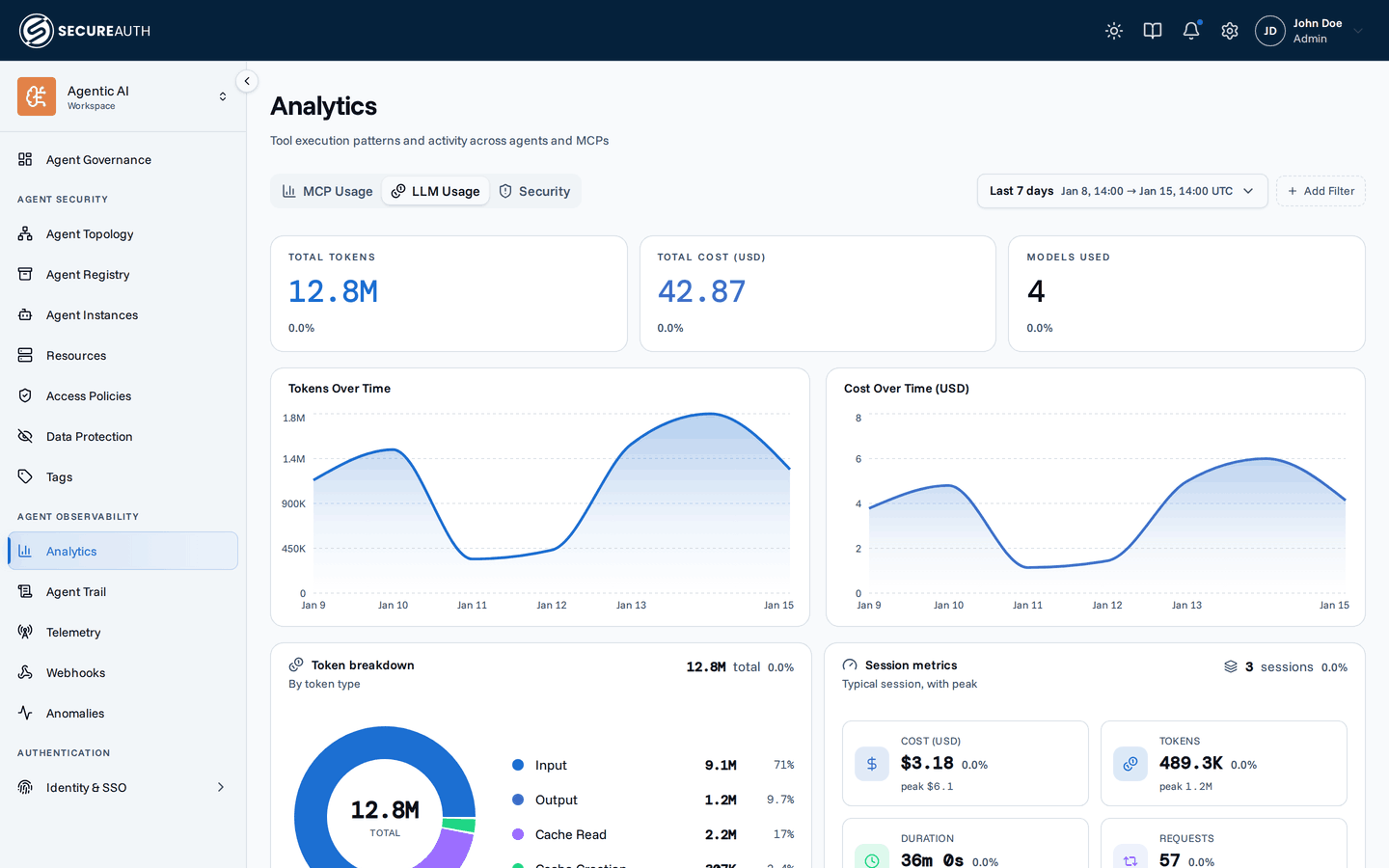Click the Total Cost 42.87 value
Image resolution: width=1389 pixels, height=868 pixels.
tap(701, 291)
